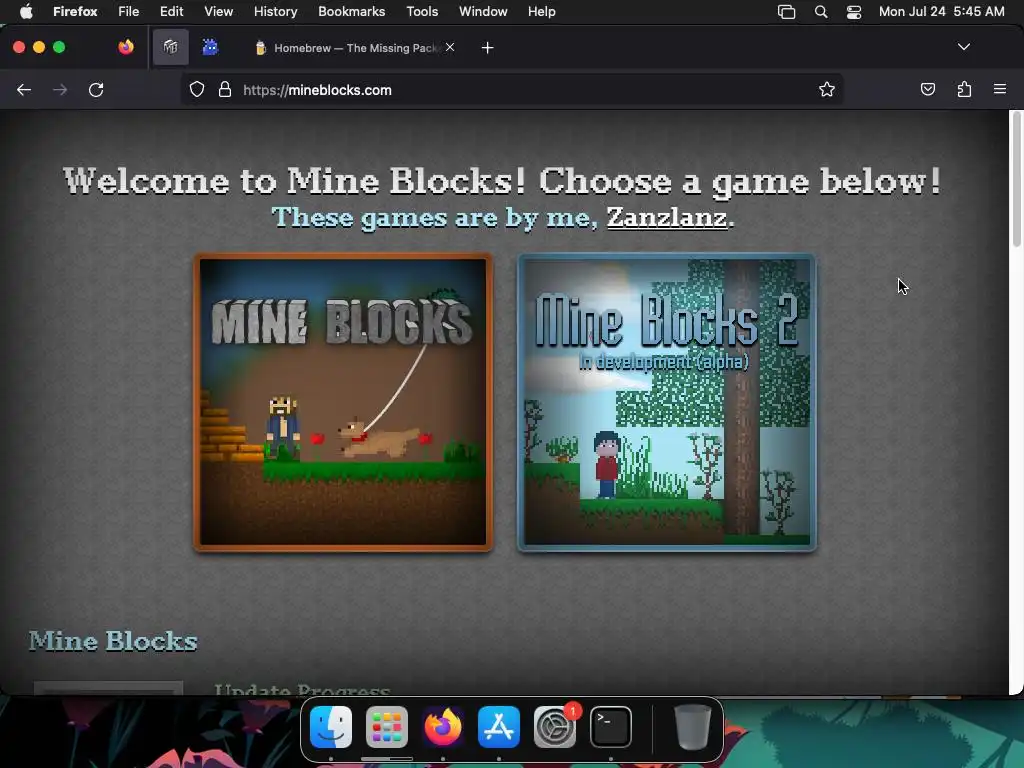Open the Help menu

[x=541, y=12]
